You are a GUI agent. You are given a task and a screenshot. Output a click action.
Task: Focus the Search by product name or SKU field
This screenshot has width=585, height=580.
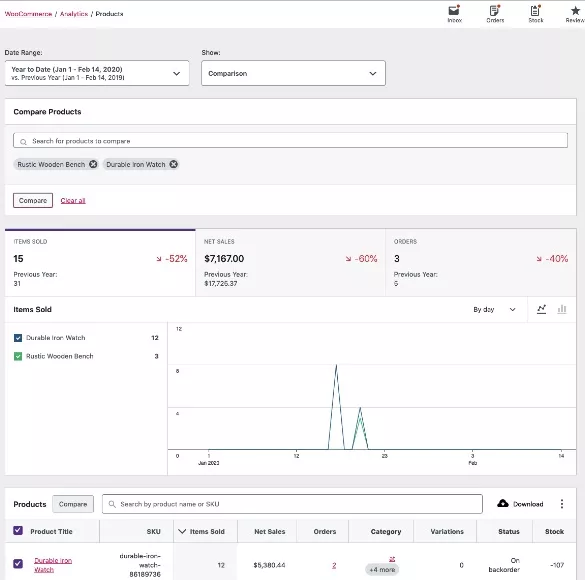tap(292, 504)
